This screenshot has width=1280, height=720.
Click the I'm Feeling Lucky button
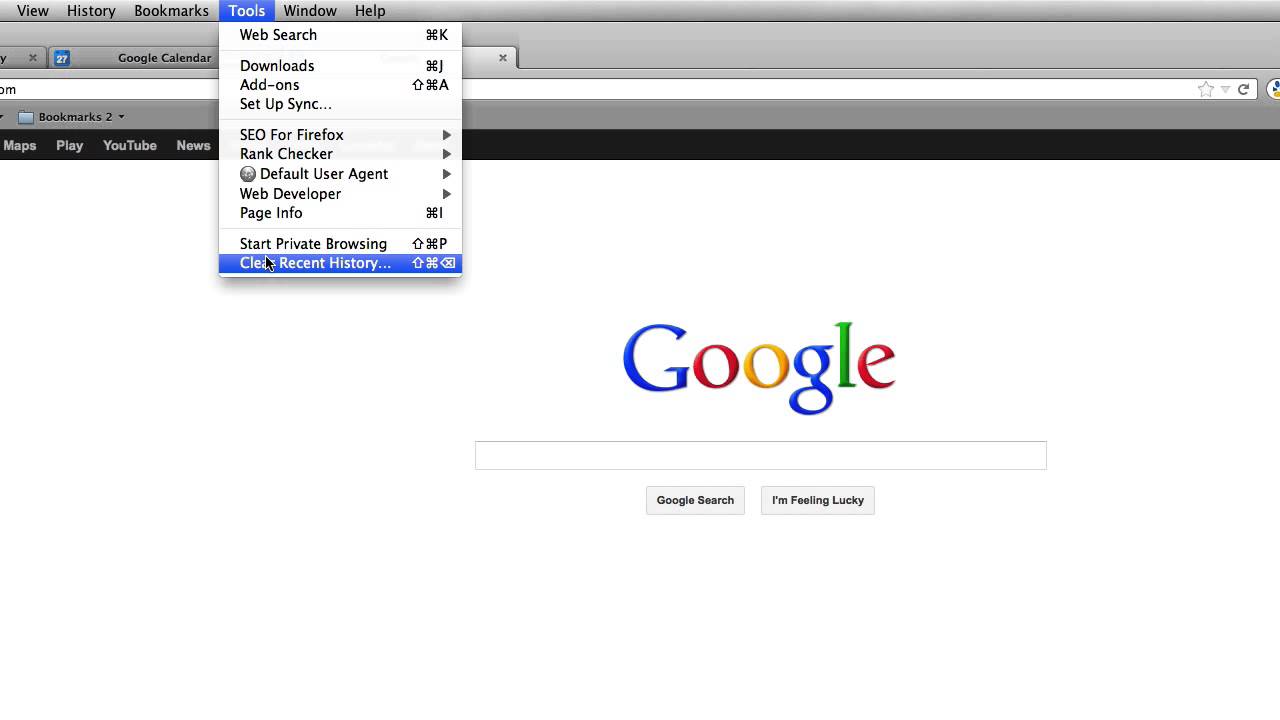pyautogui.click(x=818, y=500)
